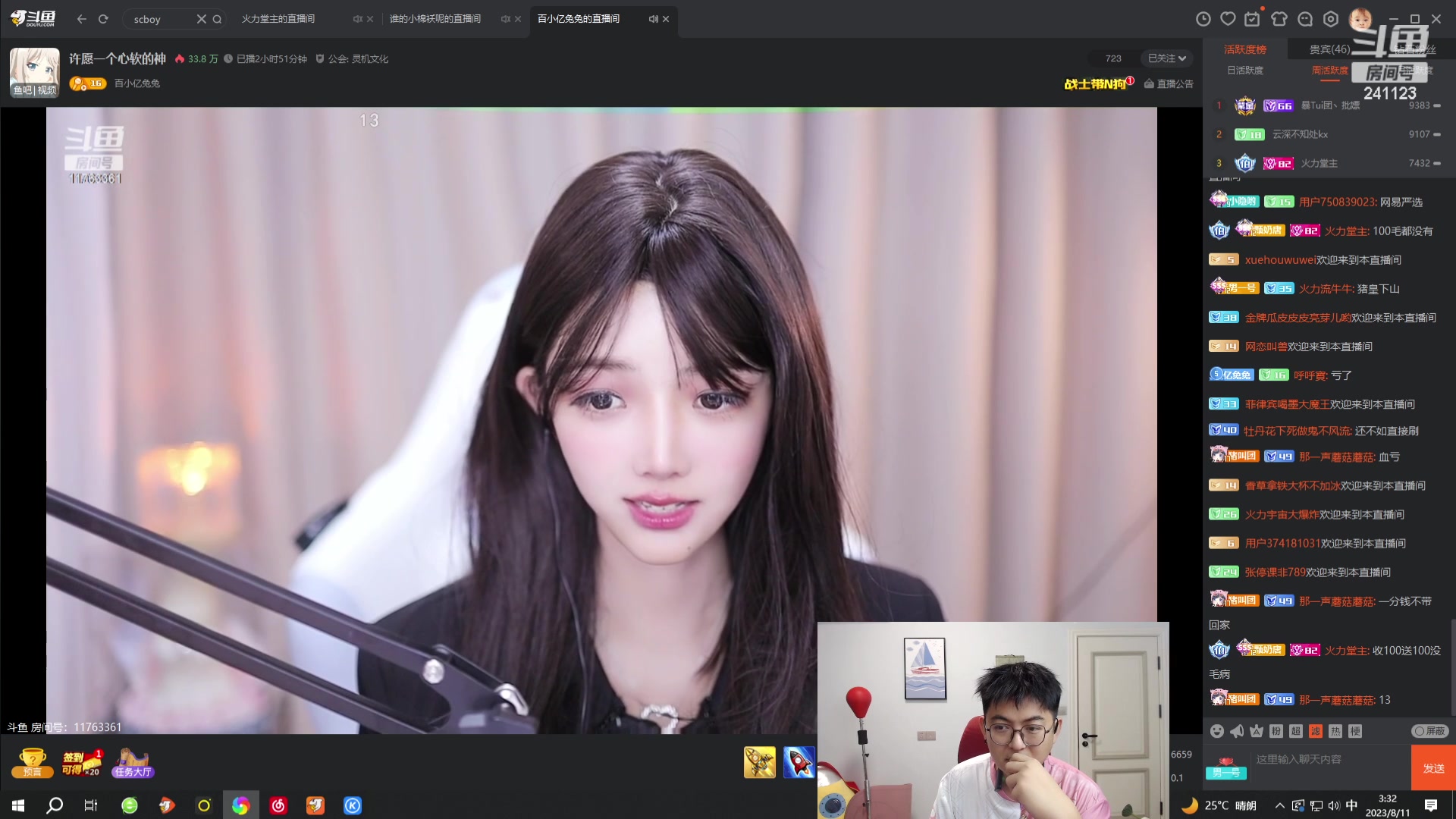Open Windows taskbar search
Viewport: 1456px width, 819px height.
55,805
